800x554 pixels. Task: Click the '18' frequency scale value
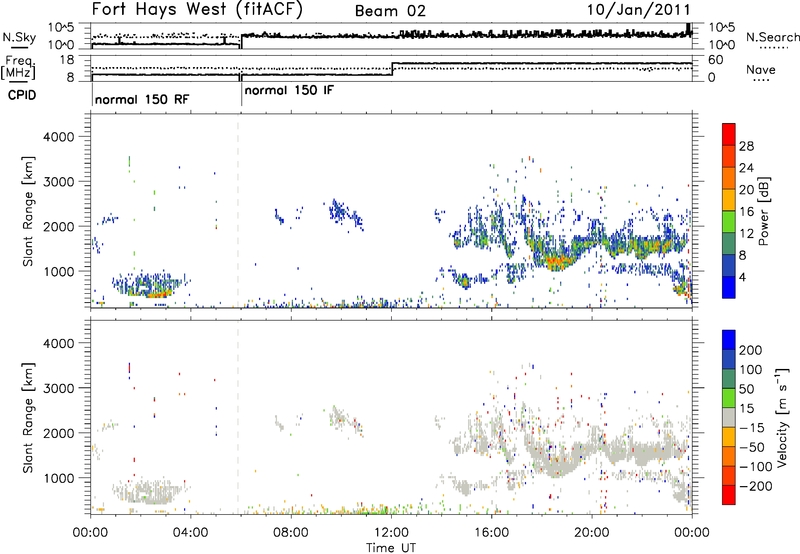tap(67, 60)
